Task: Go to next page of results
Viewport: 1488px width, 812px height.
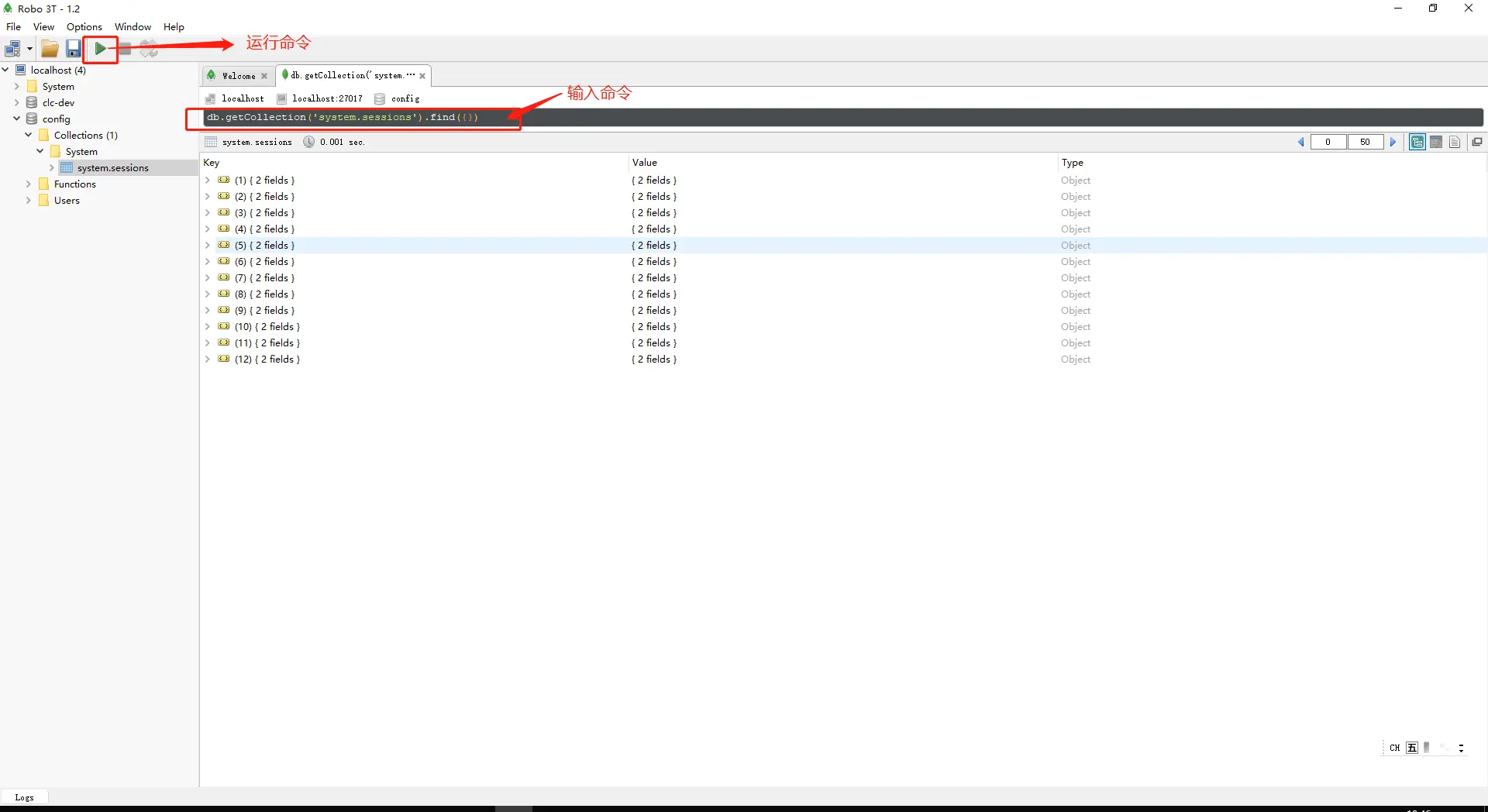Action: point(1393,142)
